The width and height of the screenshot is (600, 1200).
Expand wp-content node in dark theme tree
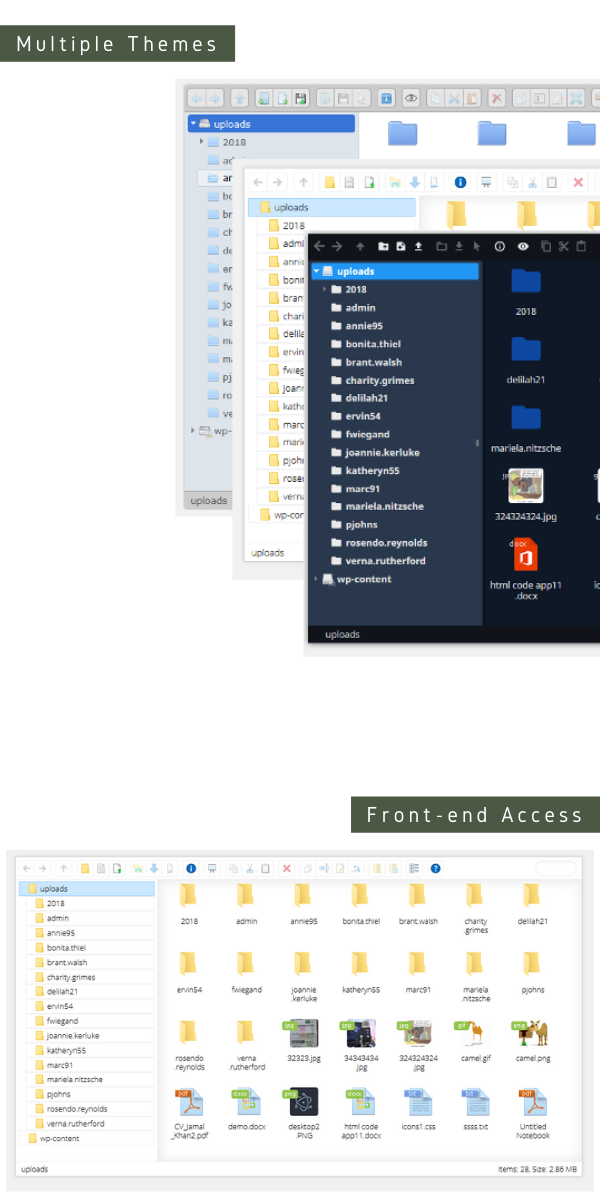tap(316, 579)
